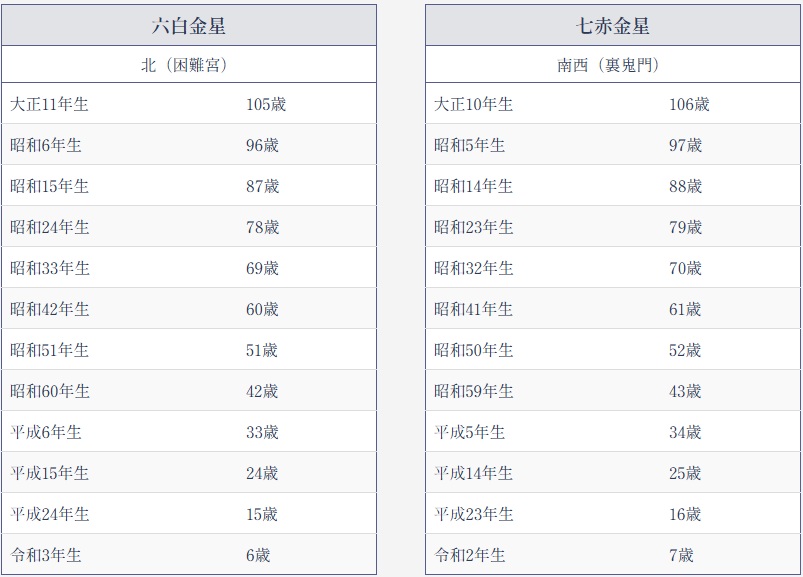Click the 昭和50年生 cell
The height and width of the screenshot is (577, 803).
(473, 350)
